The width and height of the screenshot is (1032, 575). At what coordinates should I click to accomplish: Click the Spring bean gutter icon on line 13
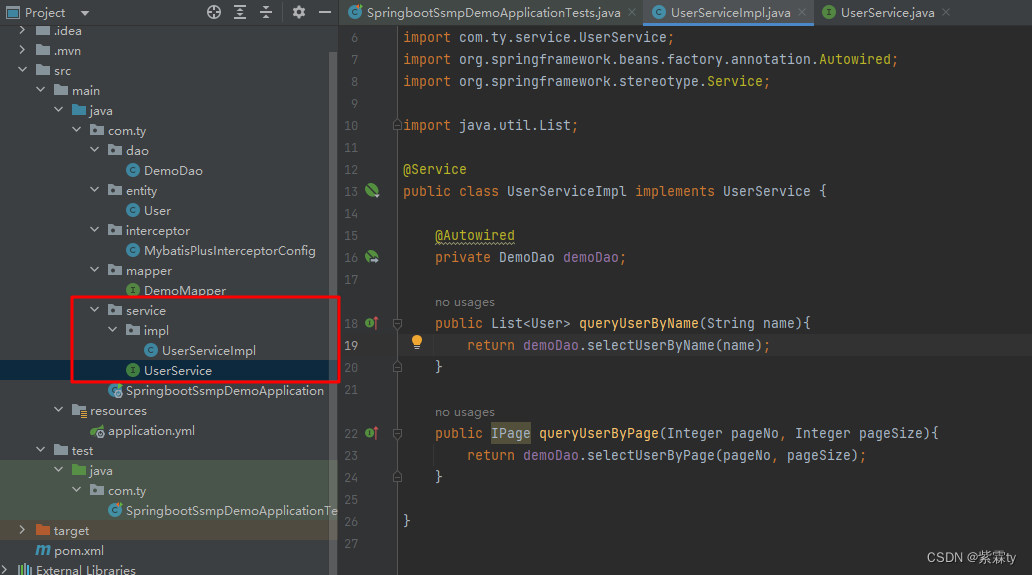(x=372, y=190)
